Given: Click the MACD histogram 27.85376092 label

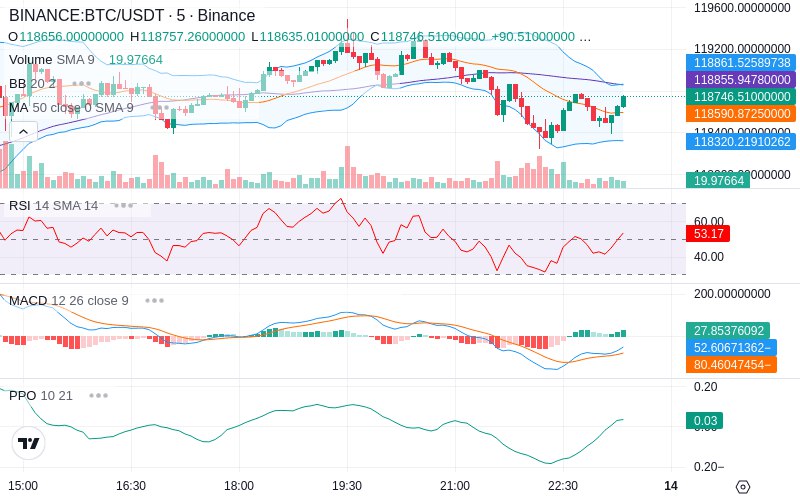Looking at the screenshot, I should tap(728, 331).
